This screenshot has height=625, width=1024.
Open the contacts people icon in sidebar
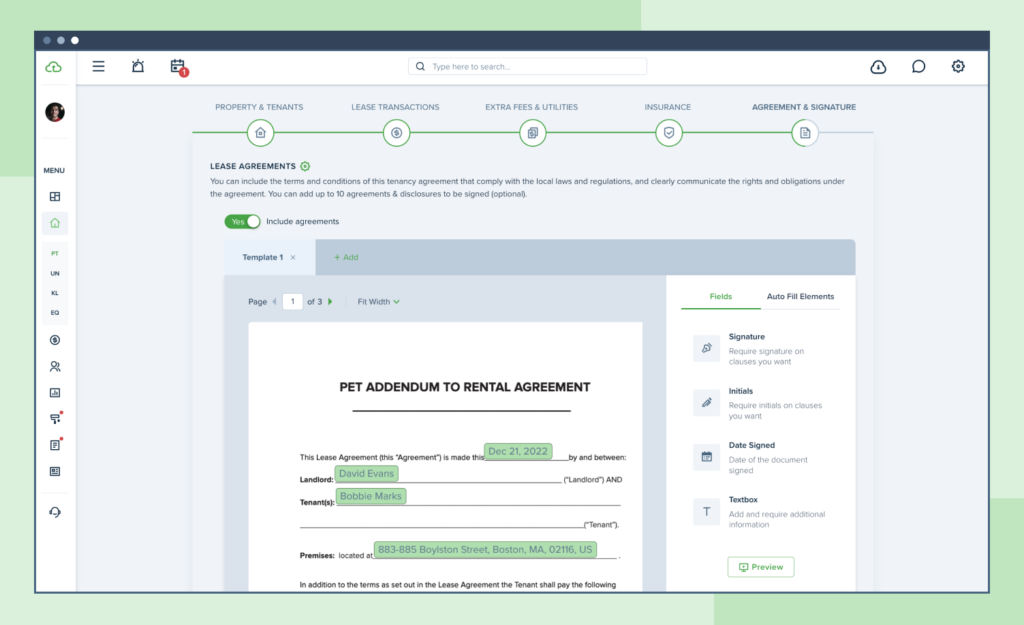[55, 366]
